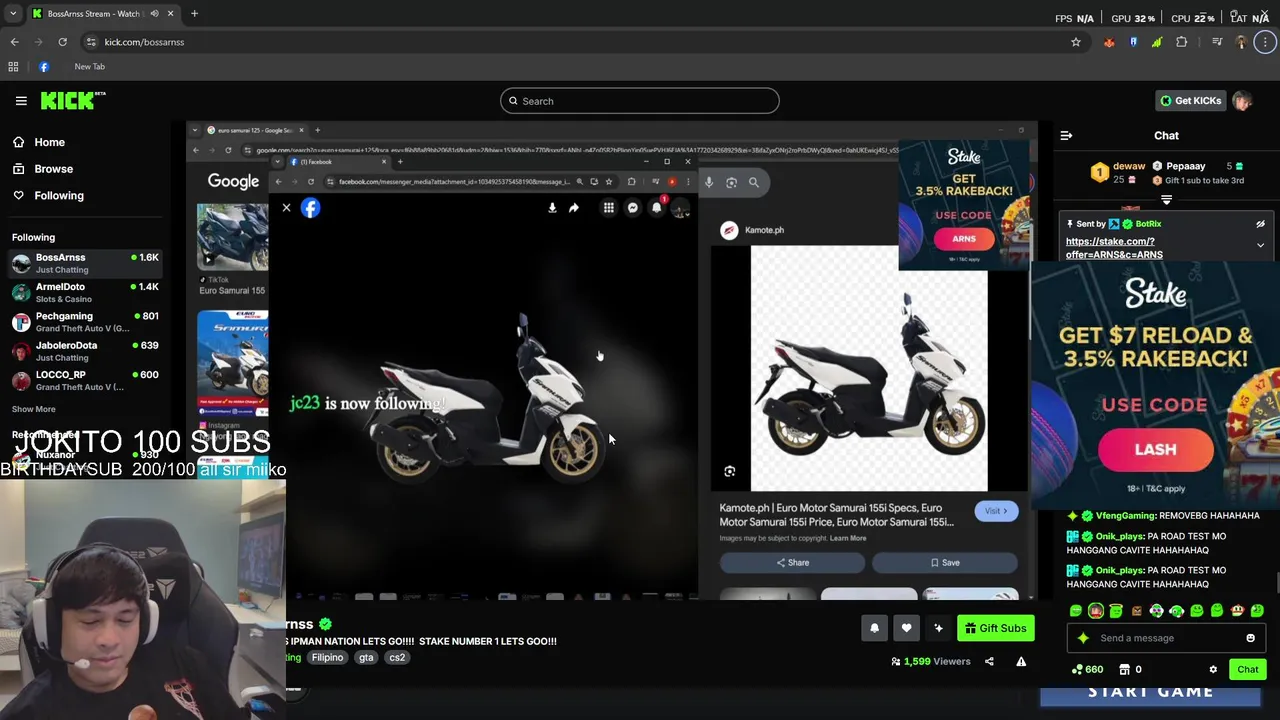The height and width of the screenshot is (720, 1280).
Task: Open the tab search dropdown arrow
Action: 13,14
